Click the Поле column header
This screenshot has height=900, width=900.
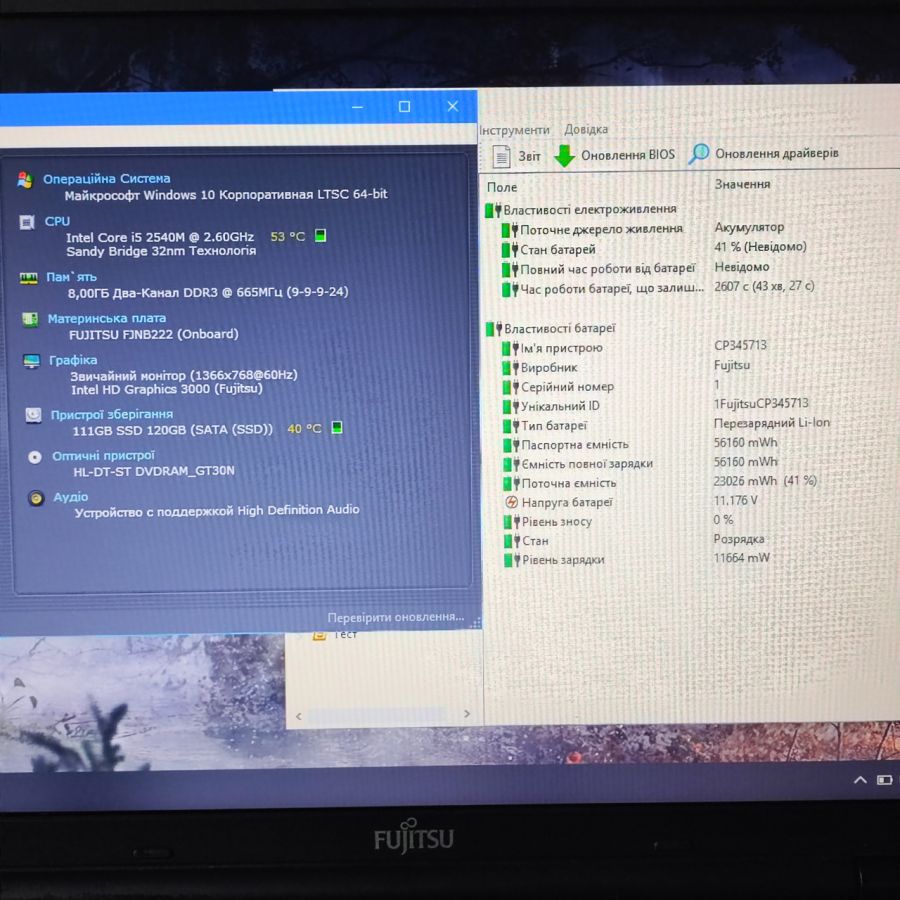(x=502, y=187)
